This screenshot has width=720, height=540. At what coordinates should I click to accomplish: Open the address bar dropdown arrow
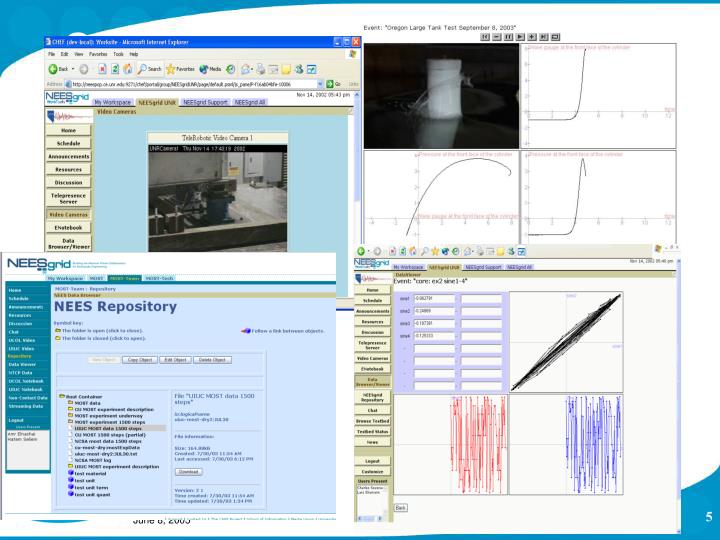tap(321, 84)
